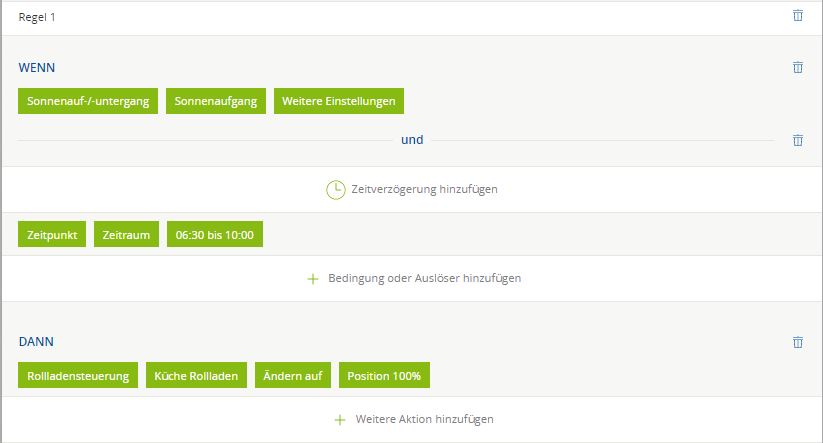This screenshot has height=443, width=823.
Task: Change the Sonnenaufgang option
Action: pos(216,102)
